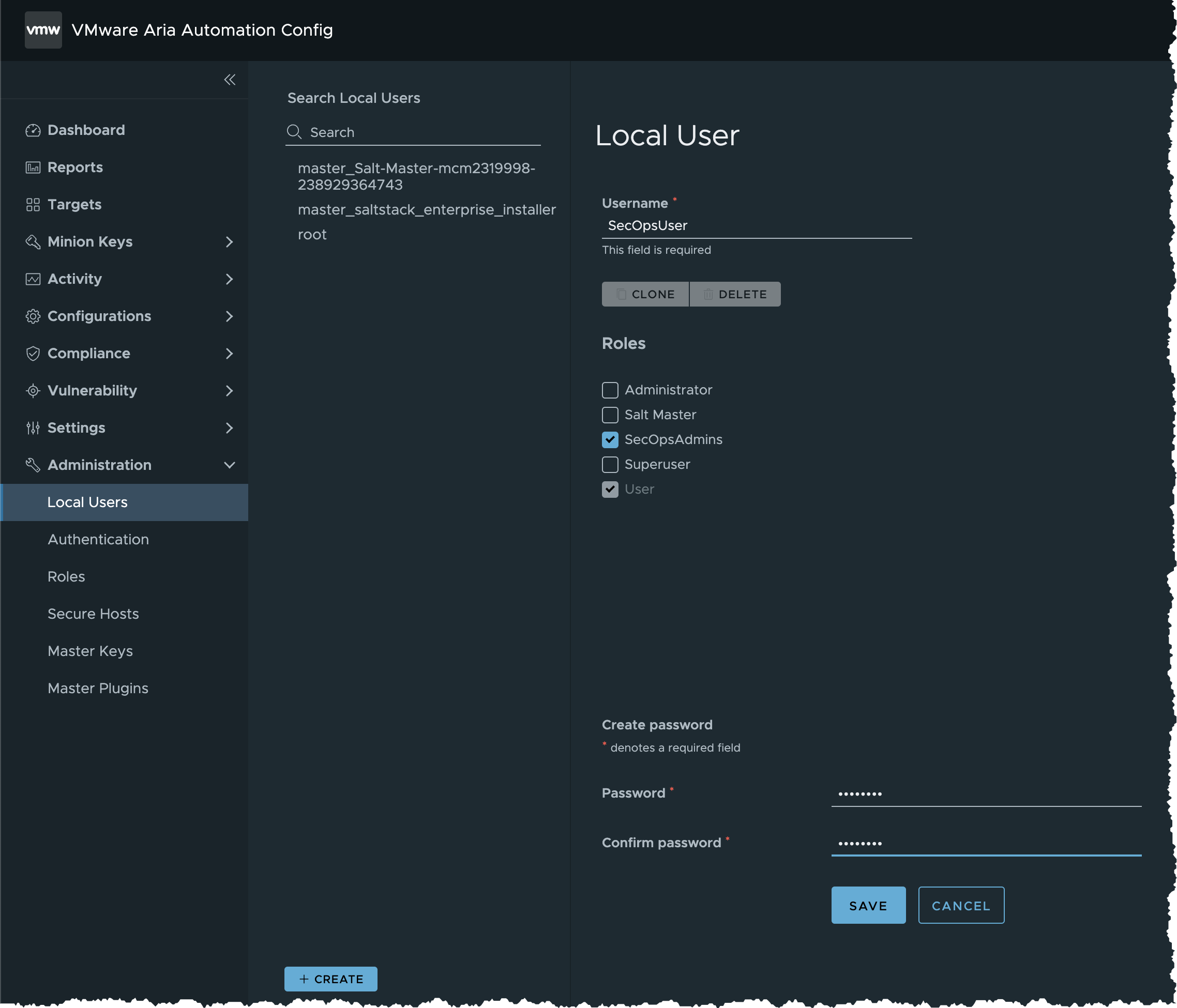Click the Compliance shield icon
1177x1008 pixels.
pos(33,353)
